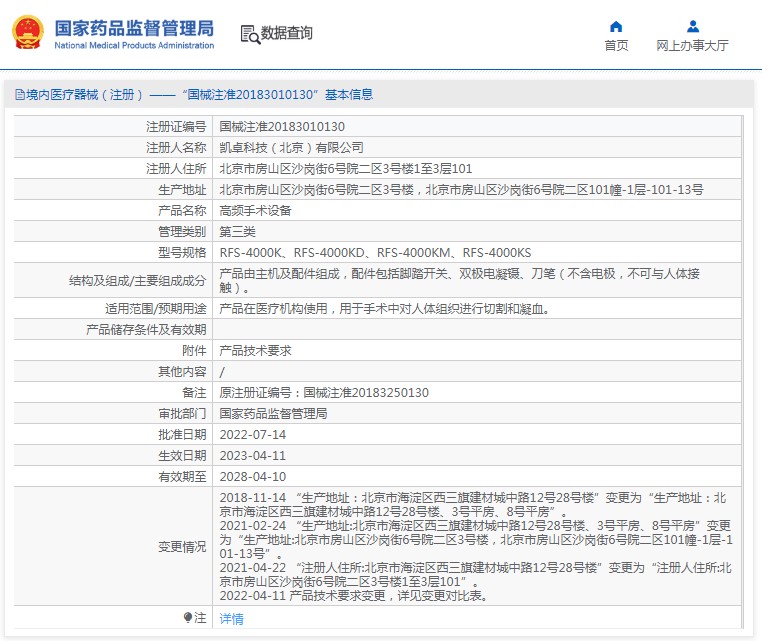Click the 产品技术要求 attachment entry
762x641 pixels.
255,351
